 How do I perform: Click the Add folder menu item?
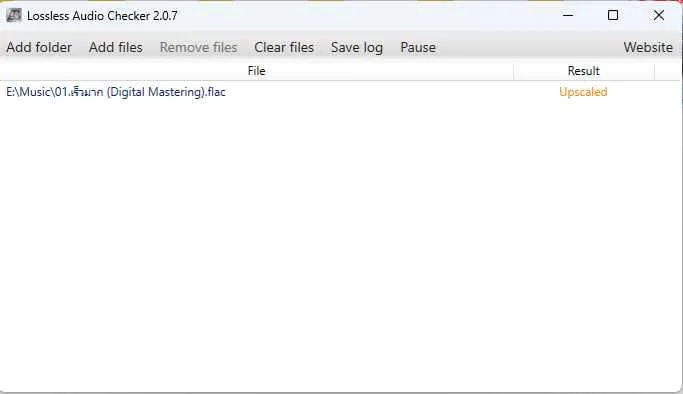pyautogui.click(x=39, y=47)
